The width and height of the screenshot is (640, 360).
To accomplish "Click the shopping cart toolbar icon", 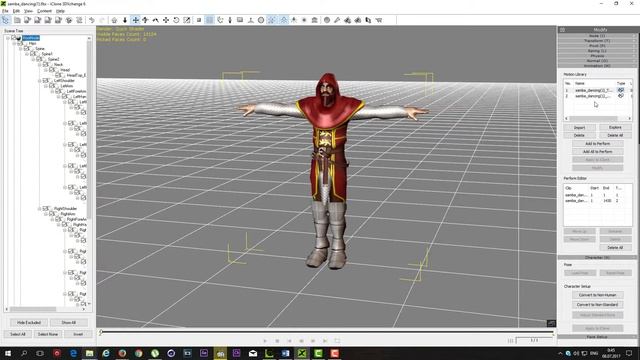I will [379, 20].
